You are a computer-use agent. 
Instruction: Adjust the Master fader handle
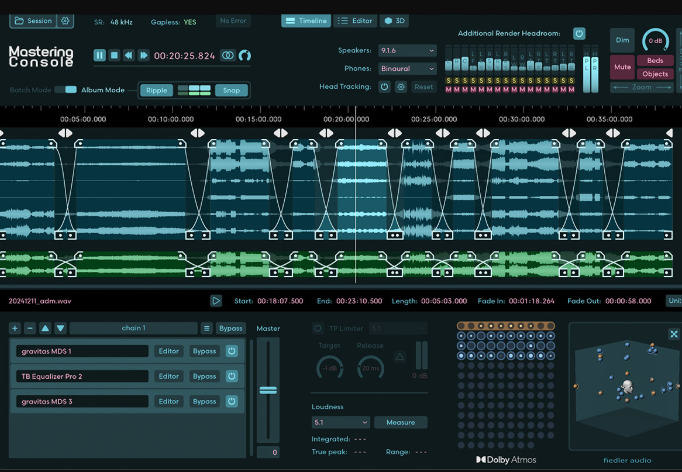click(268, 390)
